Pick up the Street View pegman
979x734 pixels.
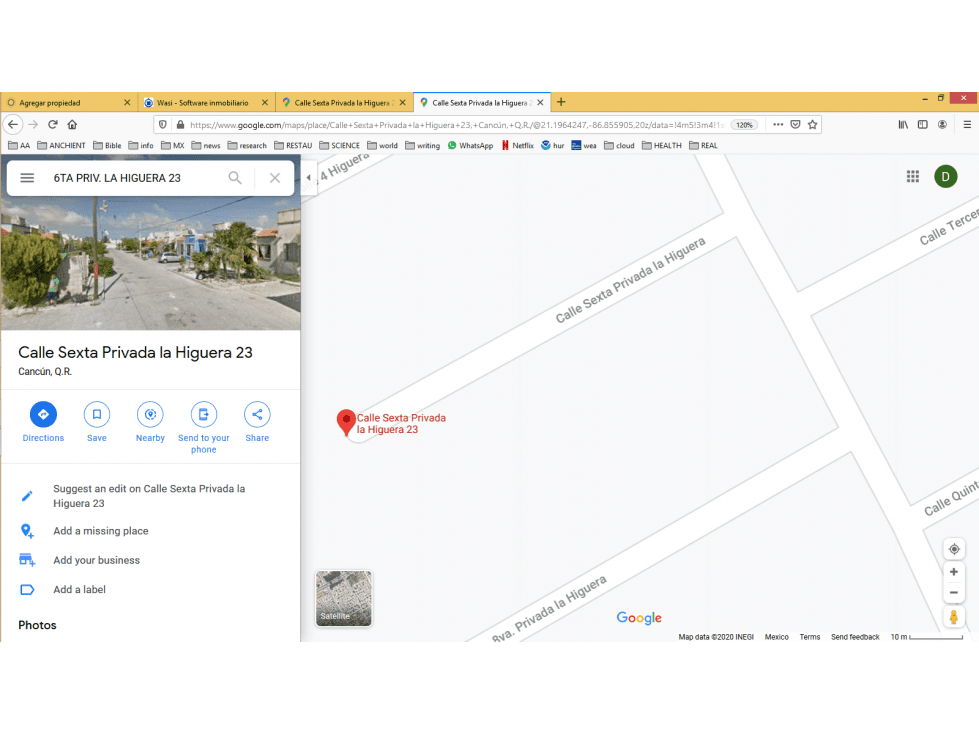pyautogui.click(x=953, y=617)
